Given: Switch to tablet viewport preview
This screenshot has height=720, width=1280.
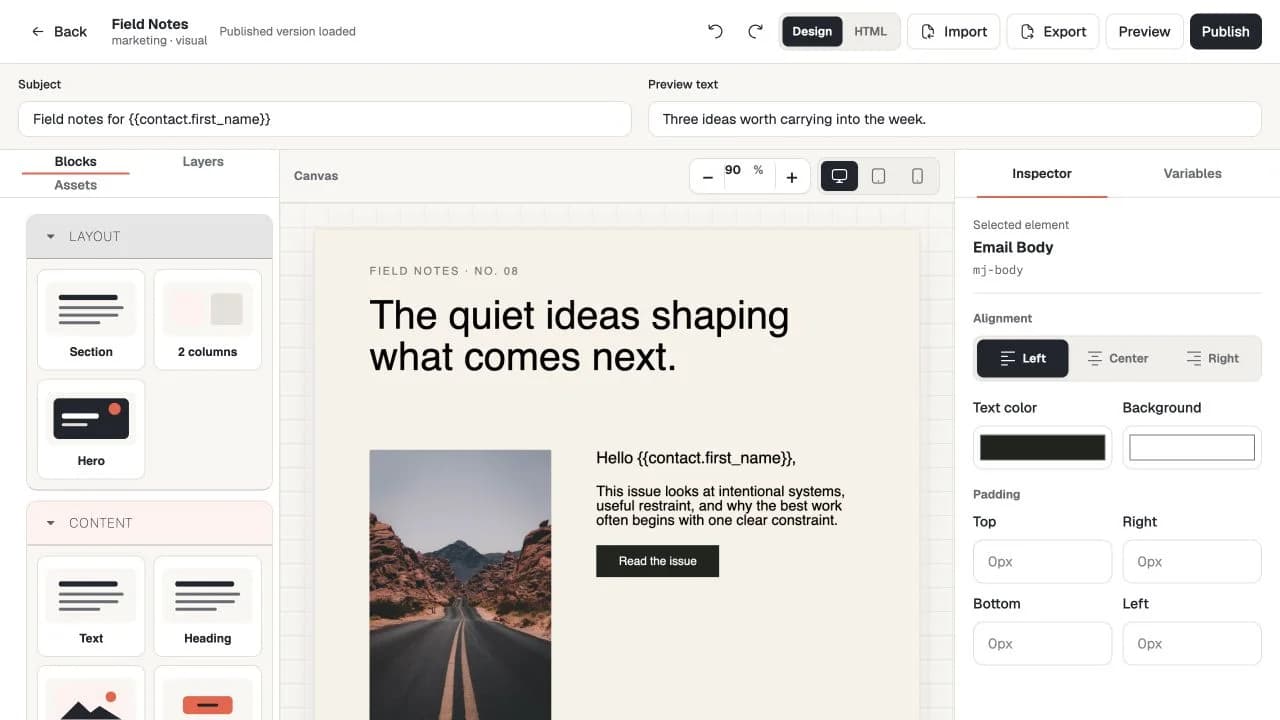Looking at the screenshot, I should point(878,176).
